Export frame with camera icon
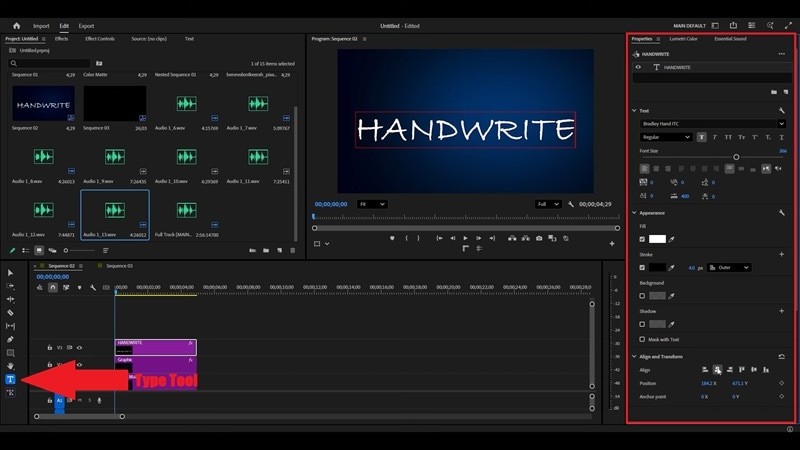 (539, 238)
